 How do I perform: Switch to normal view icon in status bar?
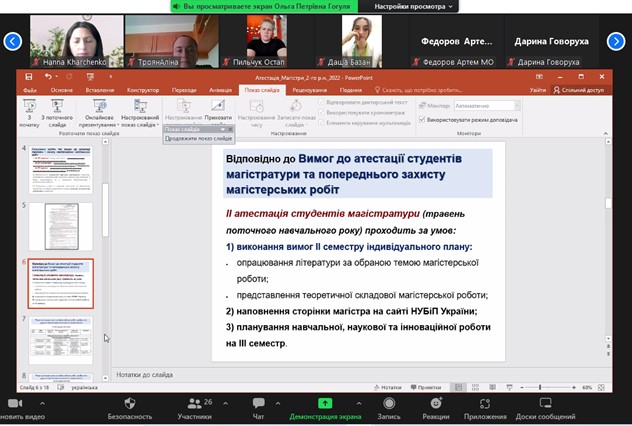pos(458,387)
